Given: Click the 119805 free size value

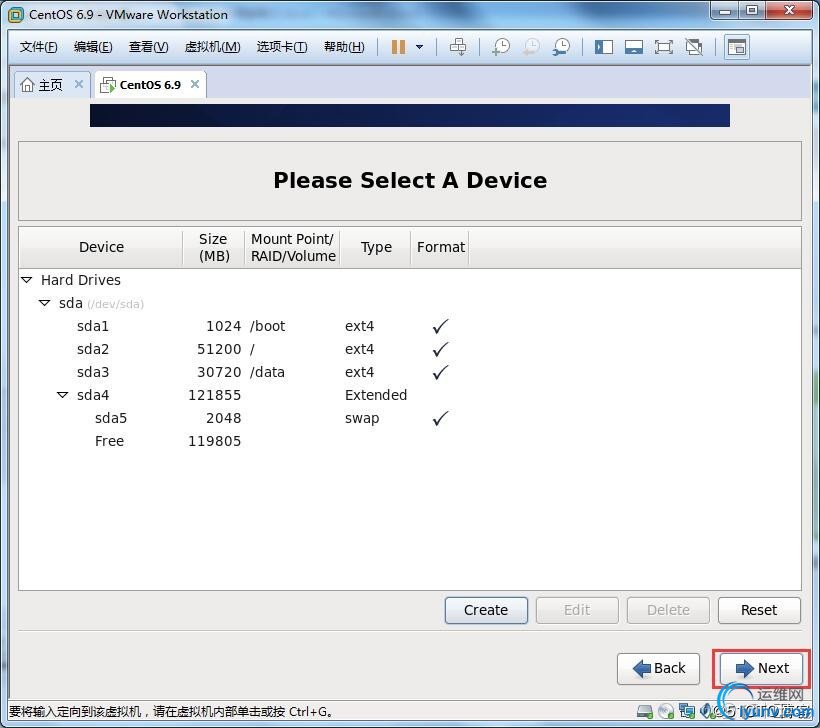Looking at the screenshot, I should point(214,441).
